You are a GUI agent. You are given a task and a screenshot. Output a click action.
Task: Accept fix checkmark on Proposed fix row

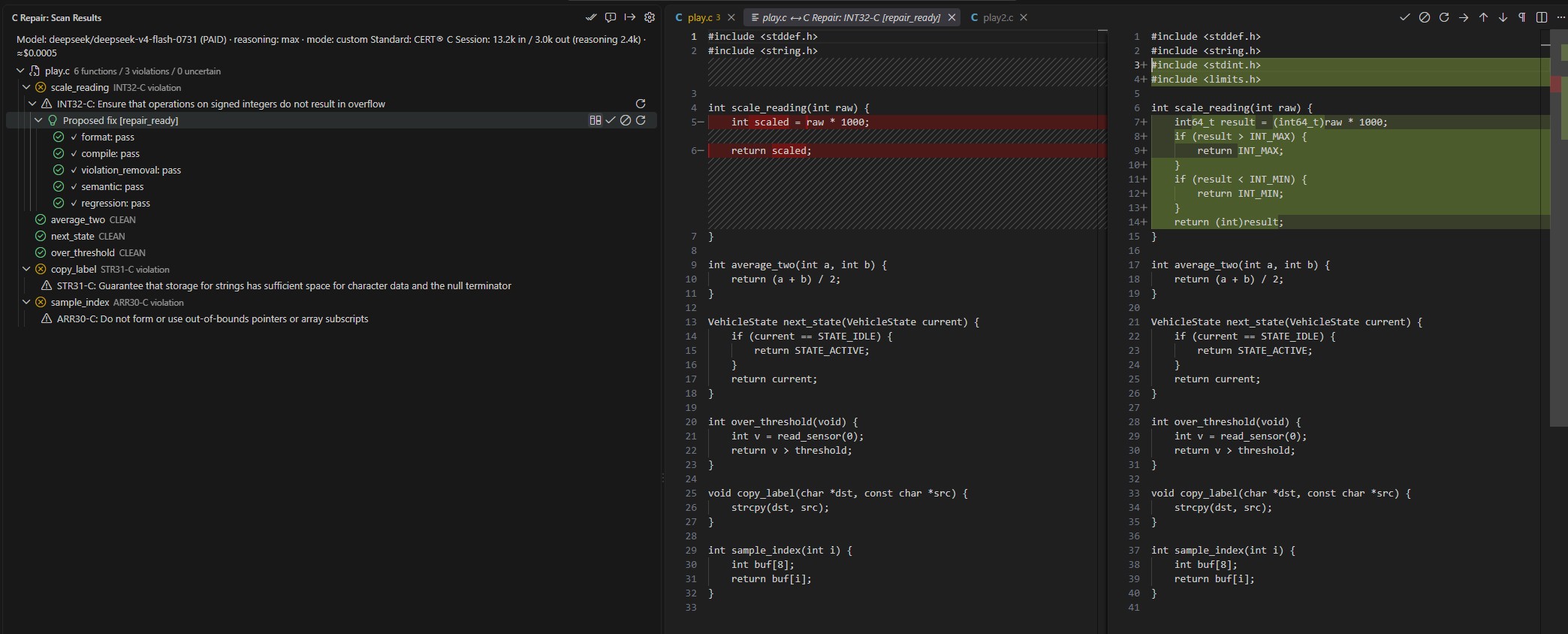click(611, 120)
